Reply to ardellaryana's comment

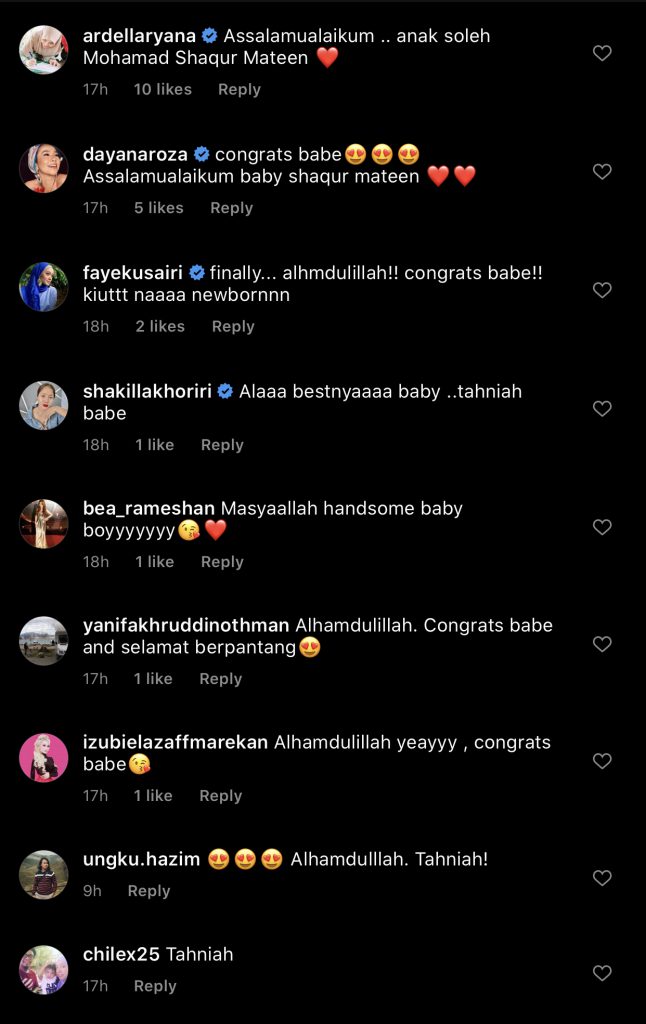239,89
